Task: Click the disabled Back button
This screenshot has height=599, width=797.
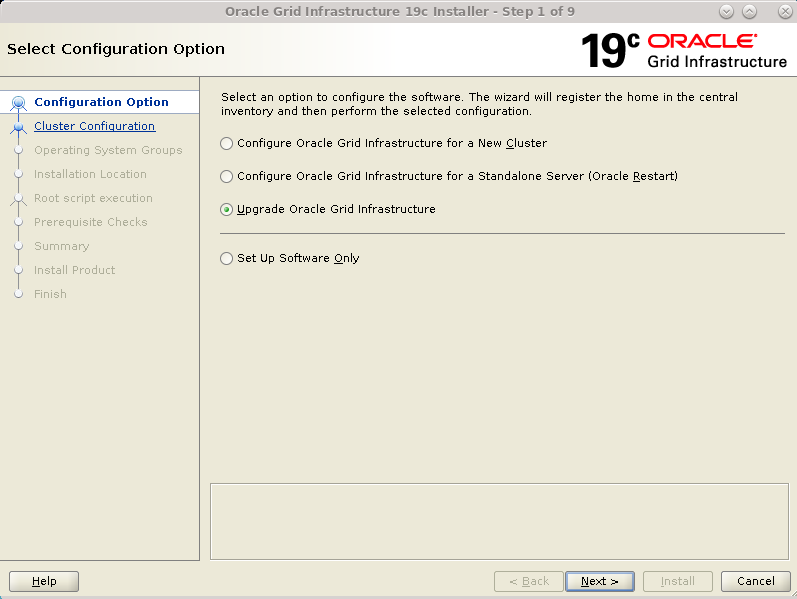Action: tap(529, 581)
